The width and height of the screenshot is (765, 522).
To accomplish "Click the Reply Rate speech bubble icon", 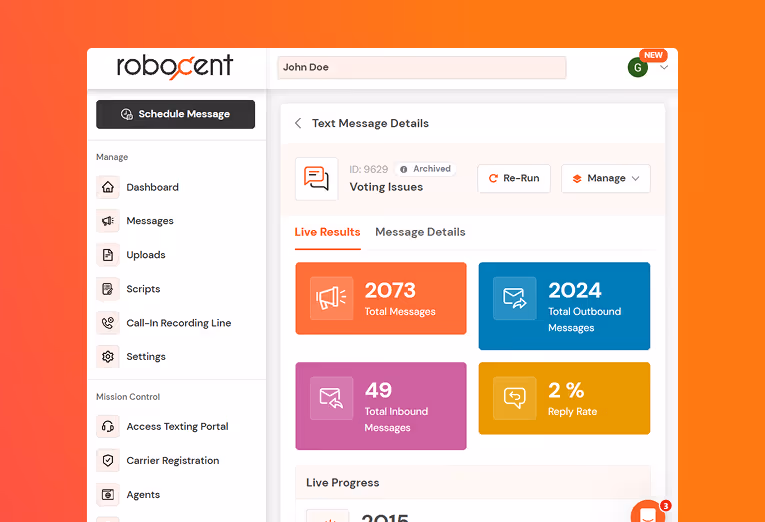I will click(515, 398).
